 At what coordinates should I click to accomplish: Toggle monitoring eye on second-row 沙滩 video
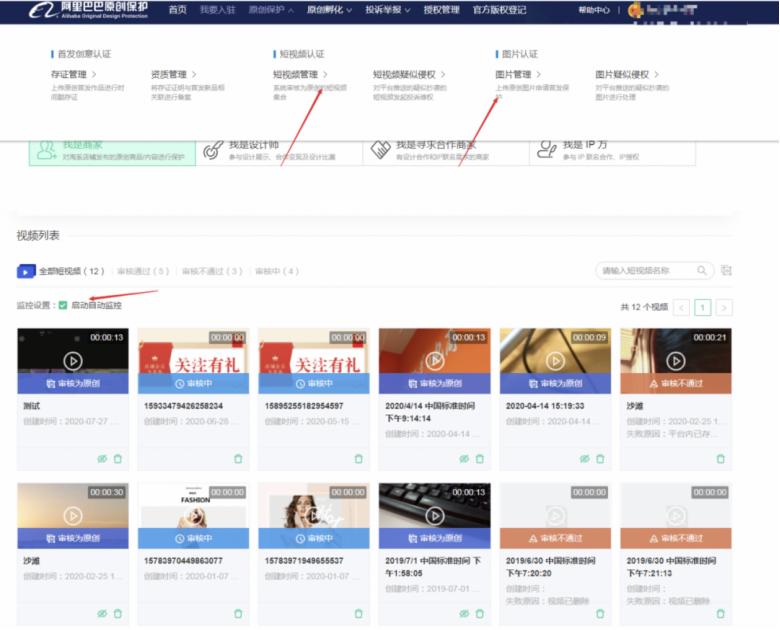click(x=102, y=614)
